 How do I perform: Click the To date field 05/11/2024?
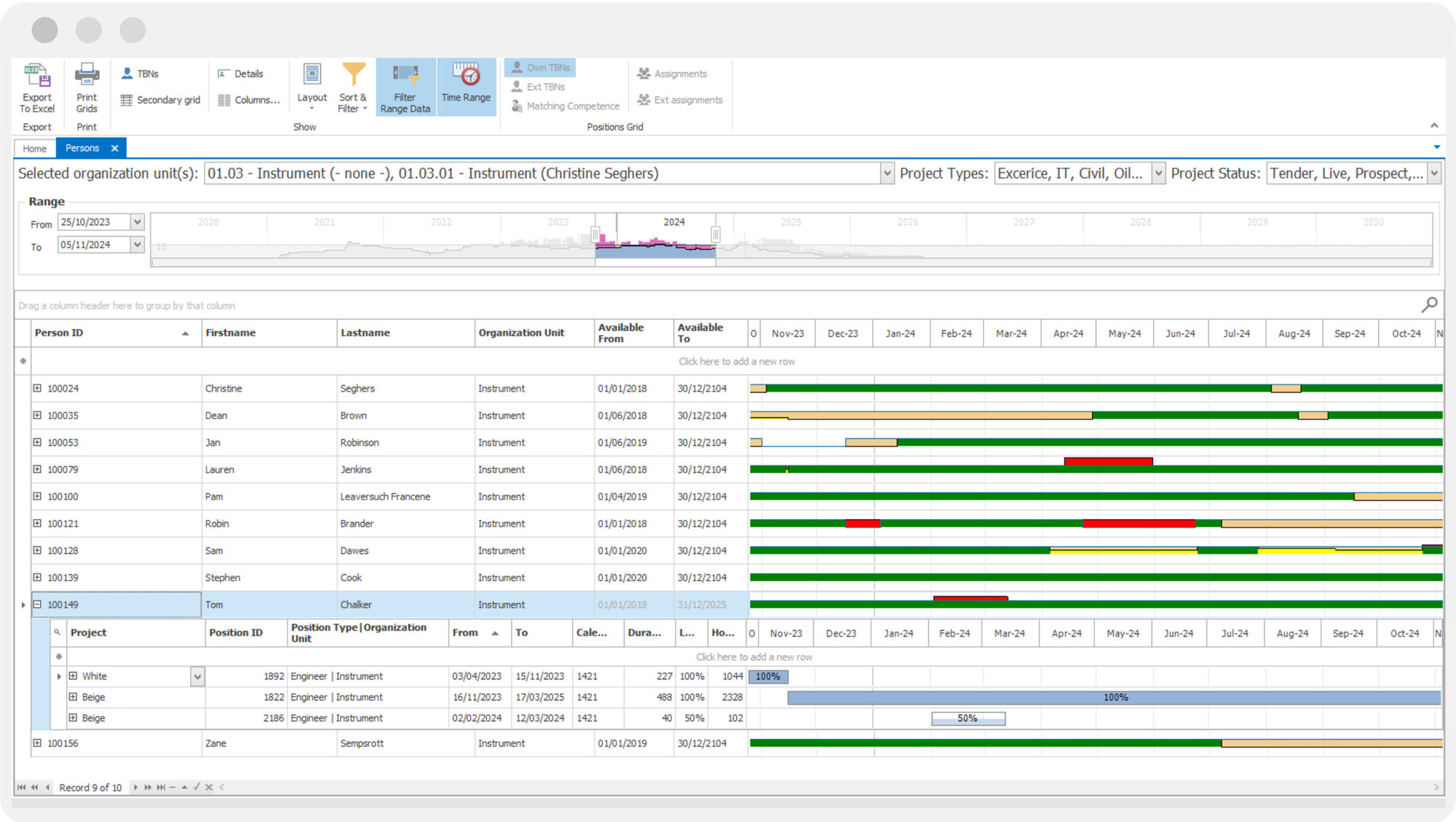point(94,245)
